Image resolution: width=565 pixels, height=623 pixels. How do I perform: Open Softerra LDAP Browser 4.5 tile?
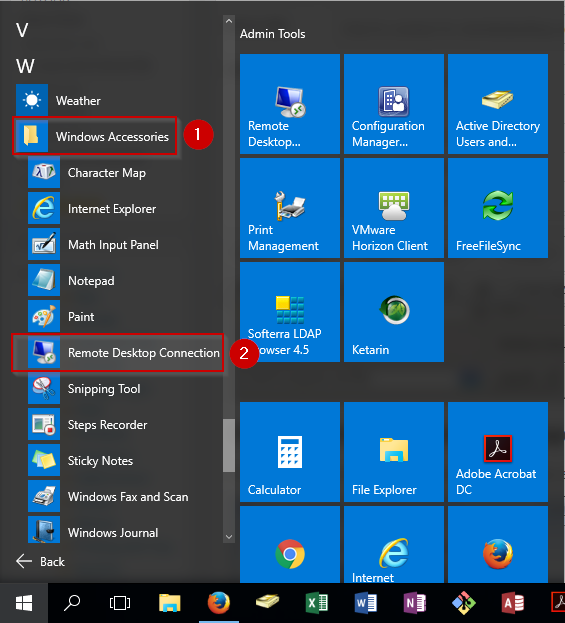coord(290,312)
